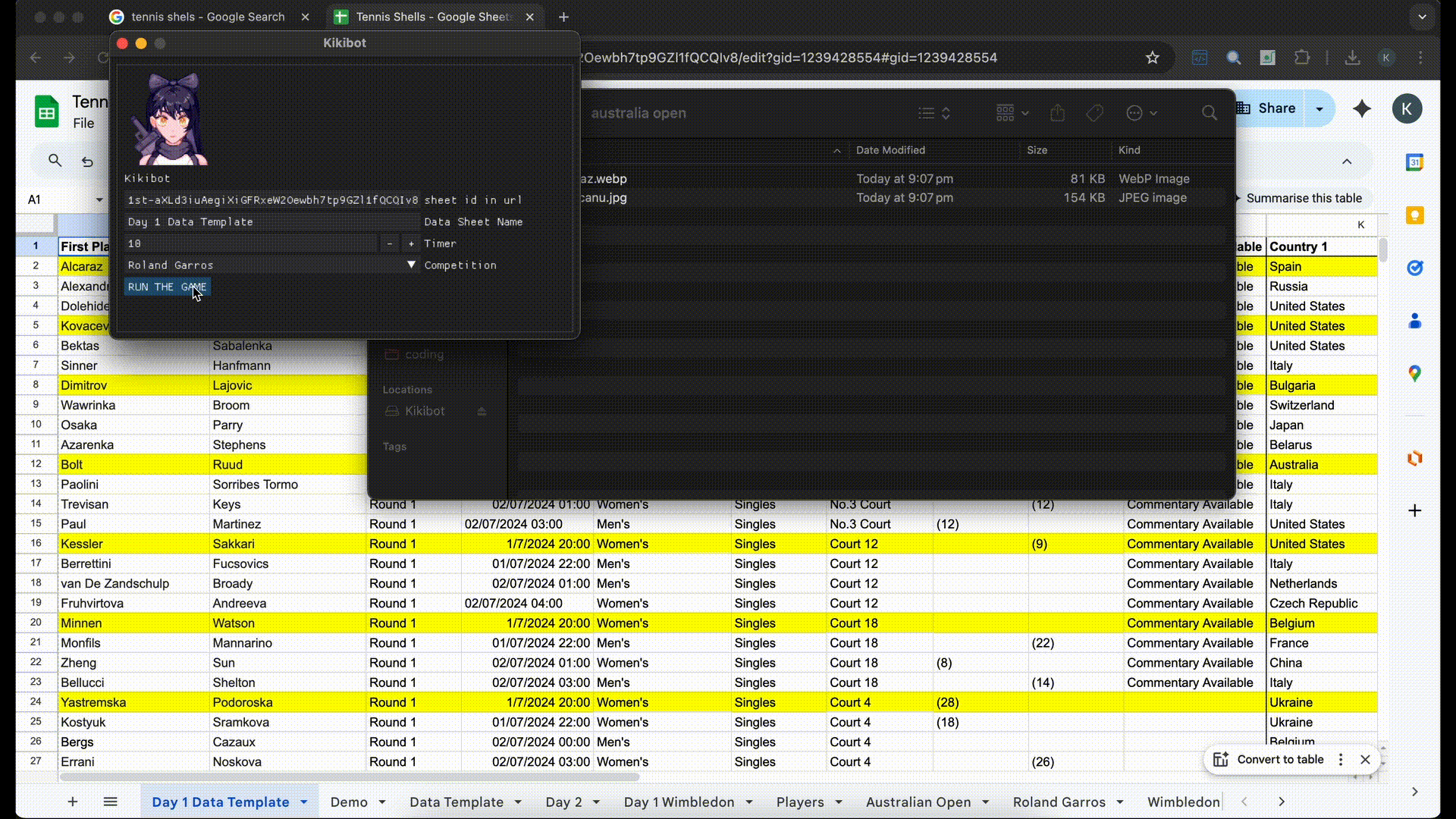This screenshot has width=1456, height=819.
Task: Open Google Keep in the side panel
Action: coord(1414,215)
